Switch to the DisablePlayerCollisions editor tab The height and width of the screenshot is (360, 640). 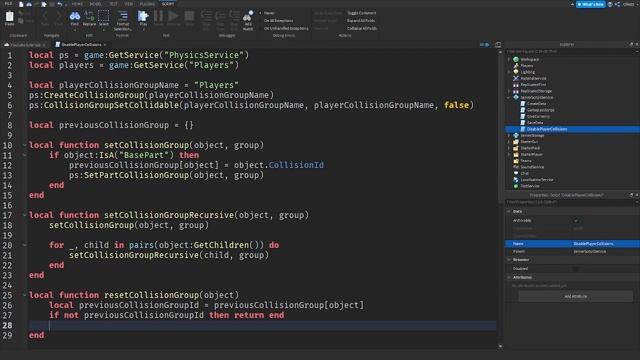click(x=81, y=44)
